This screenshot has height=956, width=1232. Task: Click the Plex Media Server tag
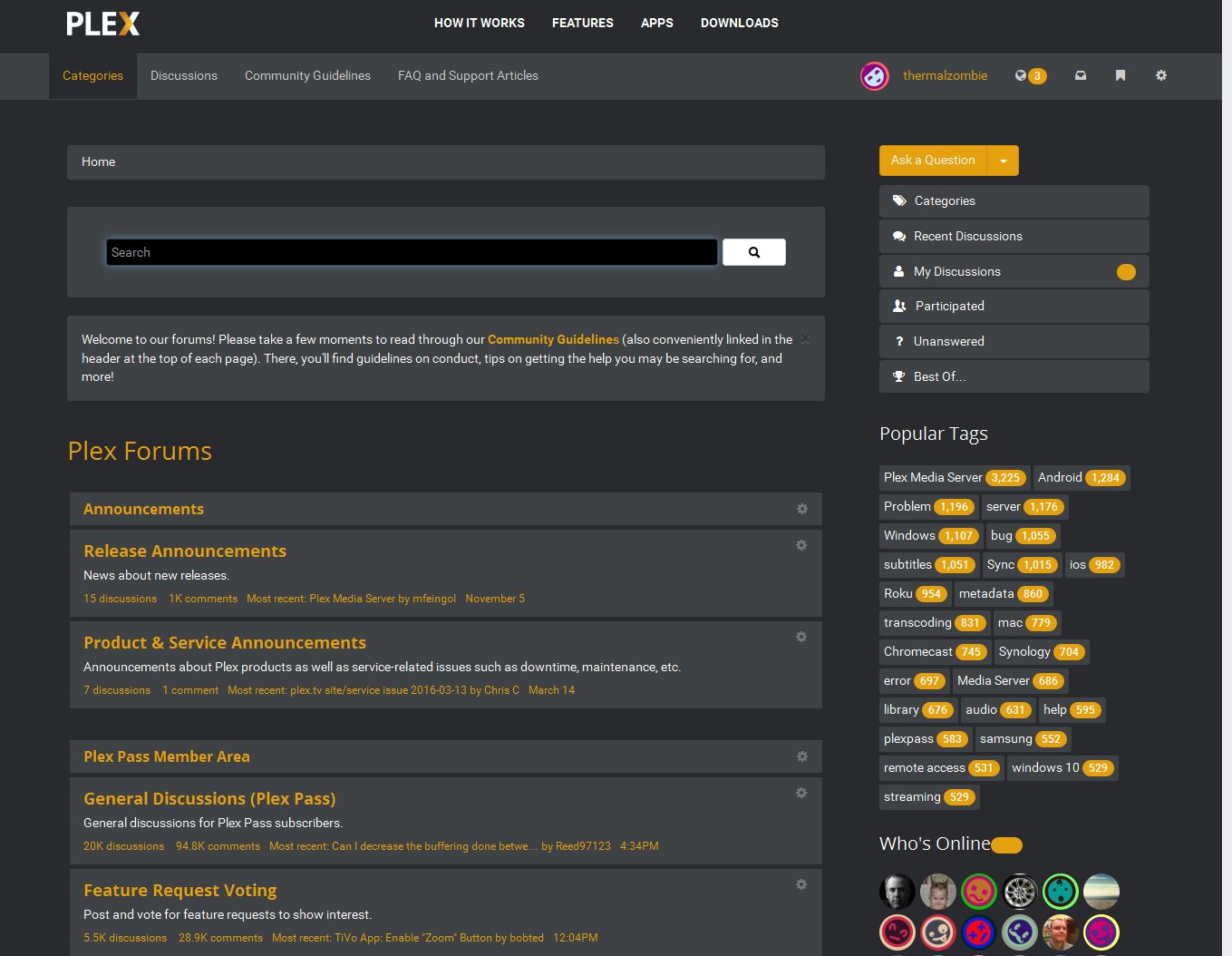(x=955, y=478)
